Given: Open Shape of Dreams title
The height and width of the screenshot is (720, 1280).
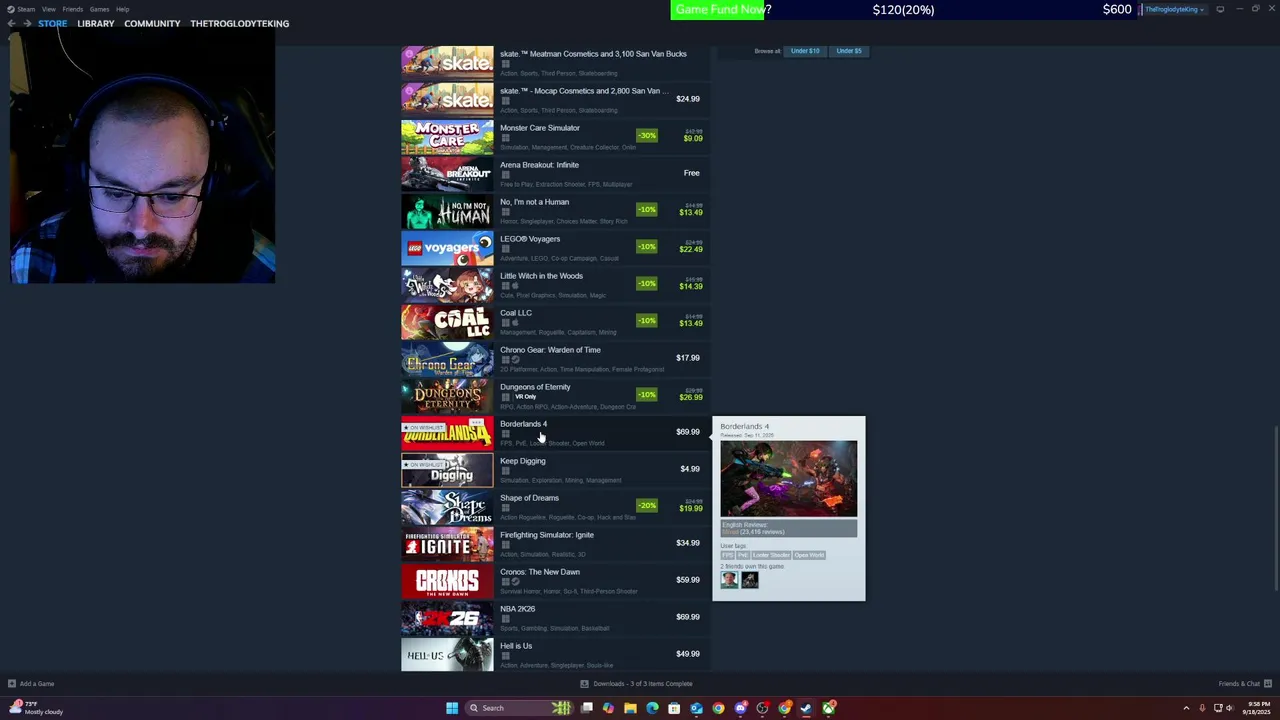Looking at the screenshot, I should pyautogui.click(x=529, y=498).
